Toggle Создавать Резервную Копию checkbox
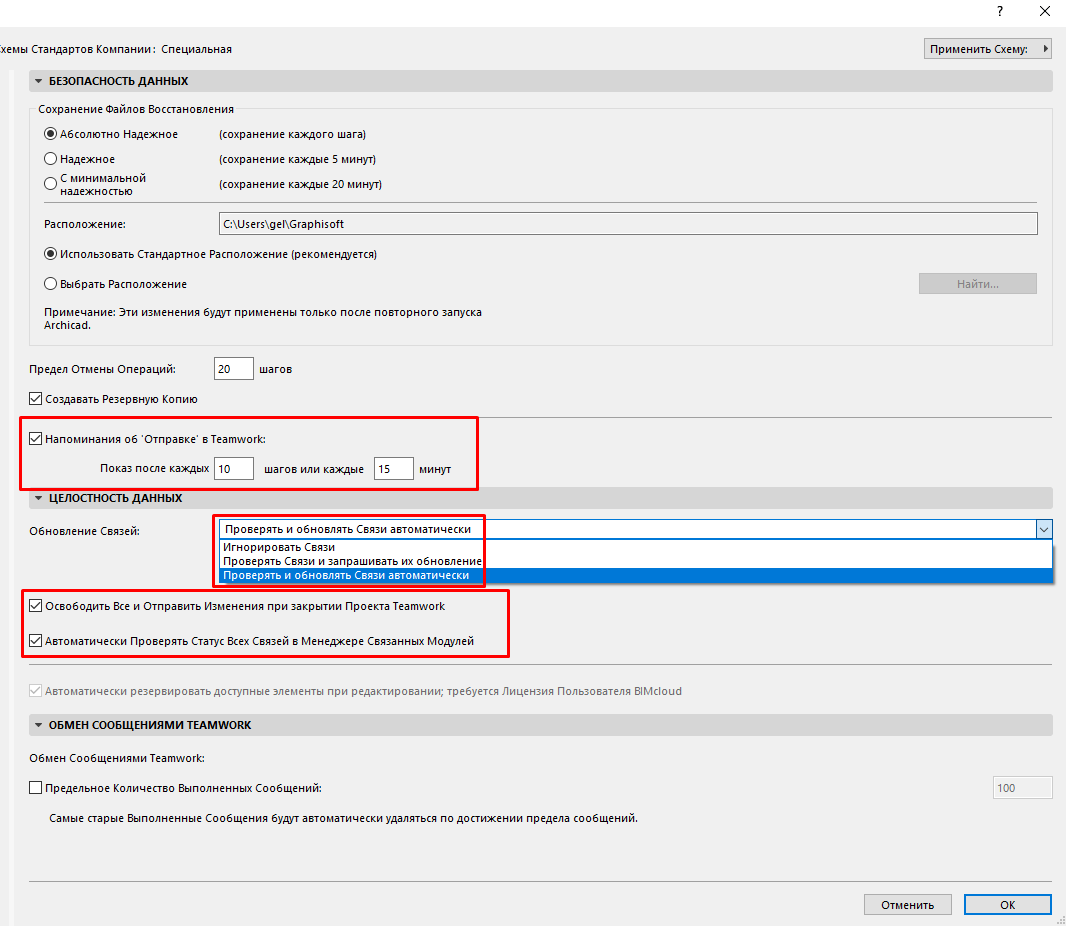 click(37, 399)
